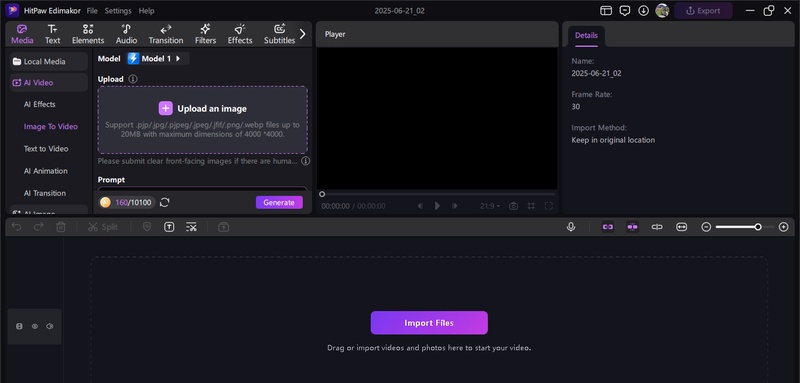This screenshot has height=383, width=800.
Task: Select AI Effects
Action: [x=39, y=104]
